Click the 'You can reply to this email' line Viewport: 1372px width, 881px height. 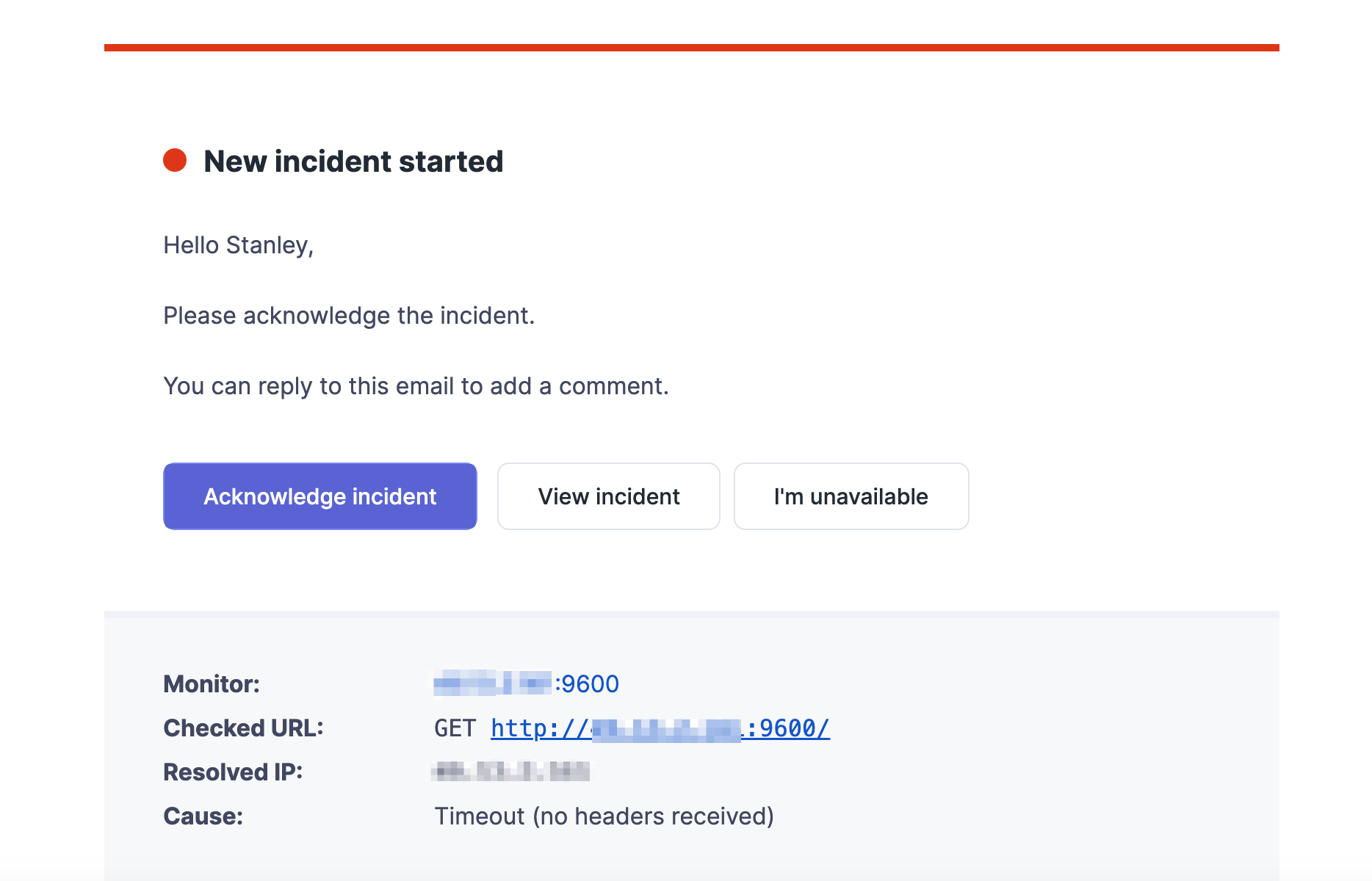(416, 386)
